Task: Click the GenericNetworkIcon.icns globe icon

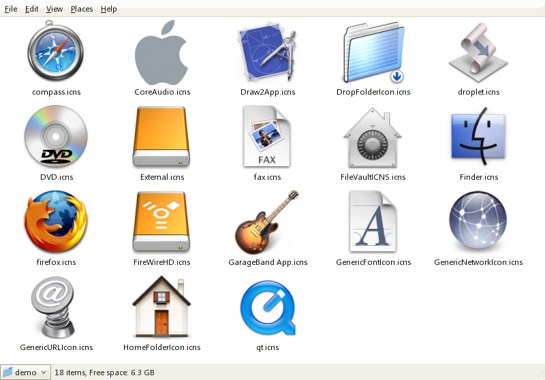Action: click(478, 220)
